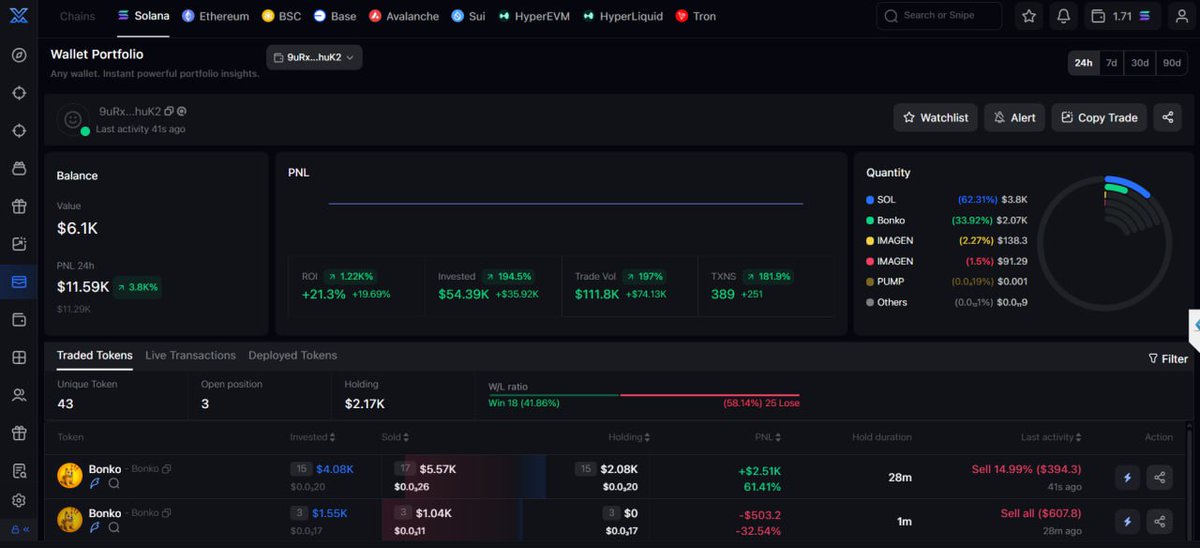Click search magnifier under second Bonko token

[114, 527]
